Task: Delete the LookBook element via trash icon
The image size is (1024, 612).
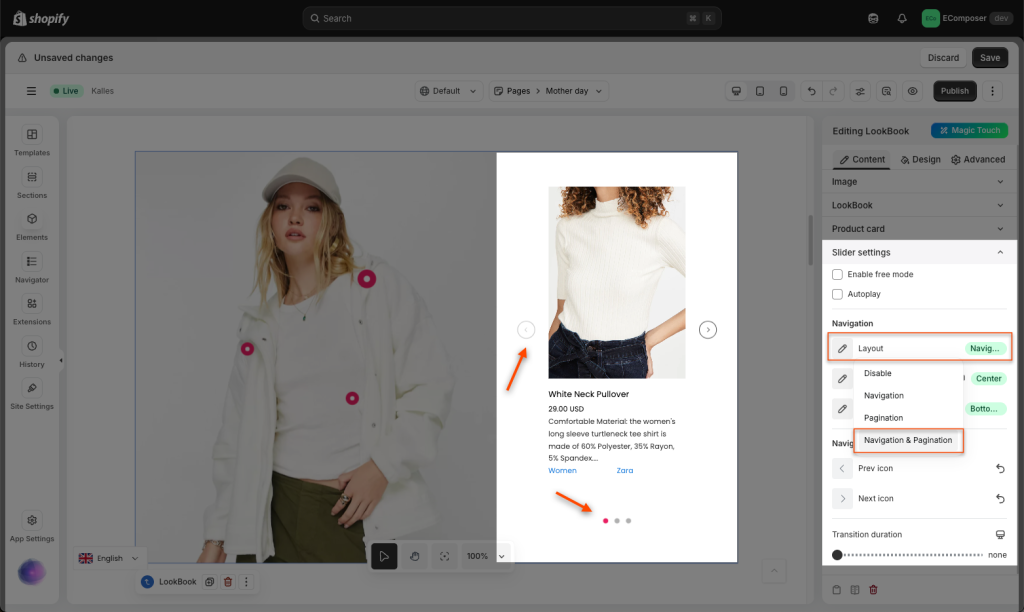Action: click(x=227, y=582)
